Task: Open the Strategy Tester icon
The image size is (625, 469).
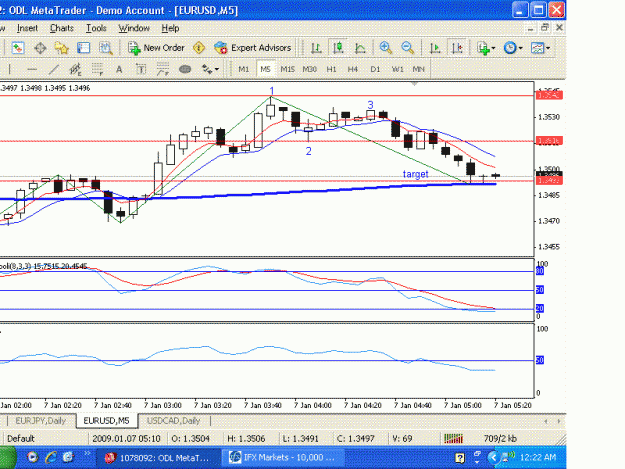Action: (105, 48)
